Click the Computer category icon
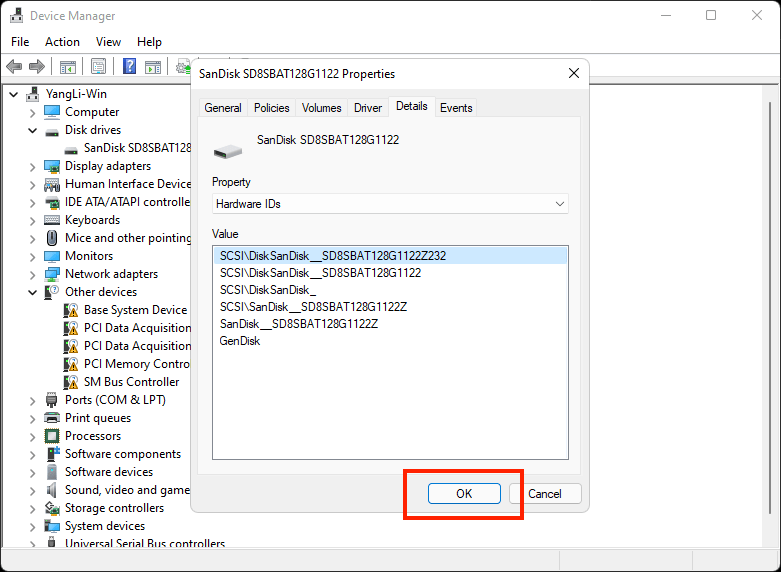 click(x=52, y=112)
